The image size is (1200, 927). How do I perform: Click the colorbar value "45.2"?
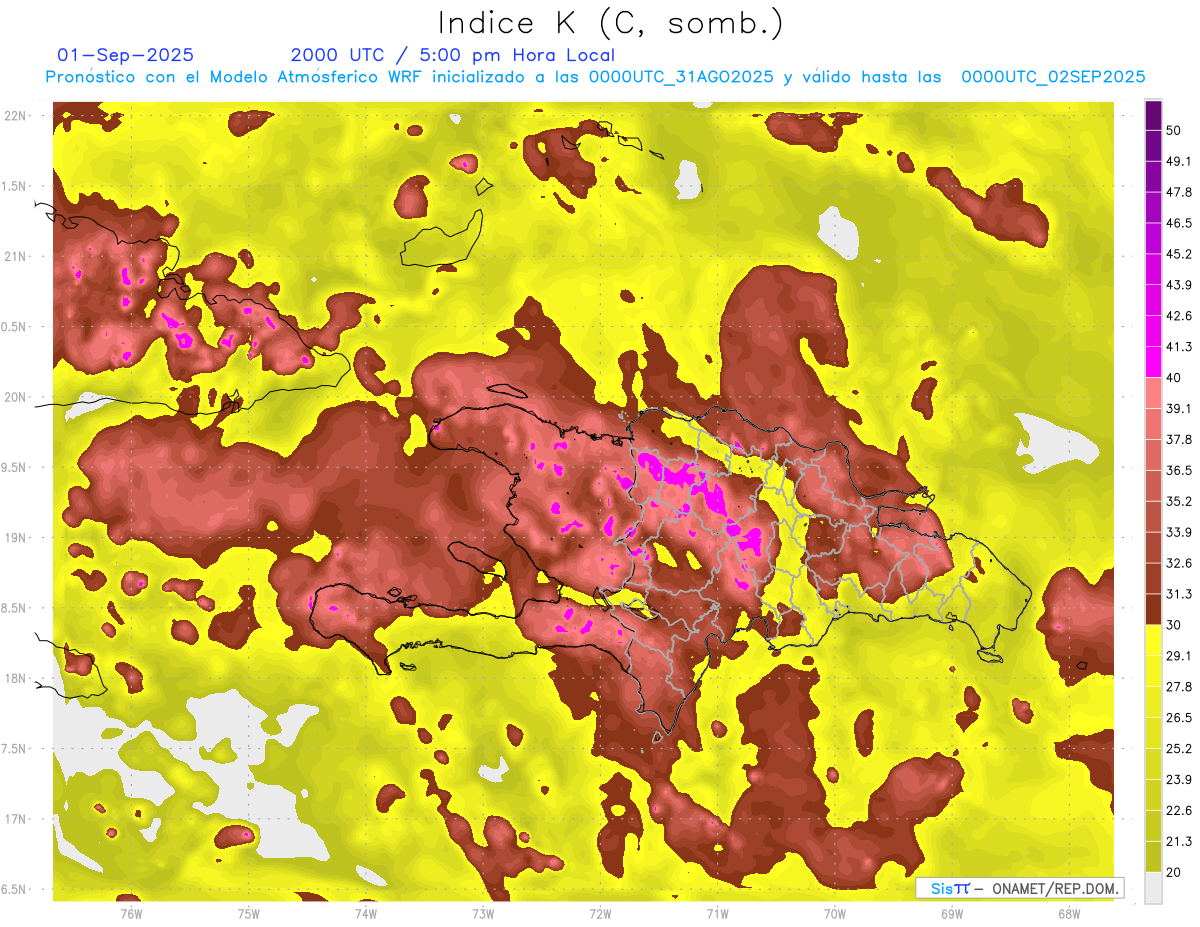pos(1178,254)
